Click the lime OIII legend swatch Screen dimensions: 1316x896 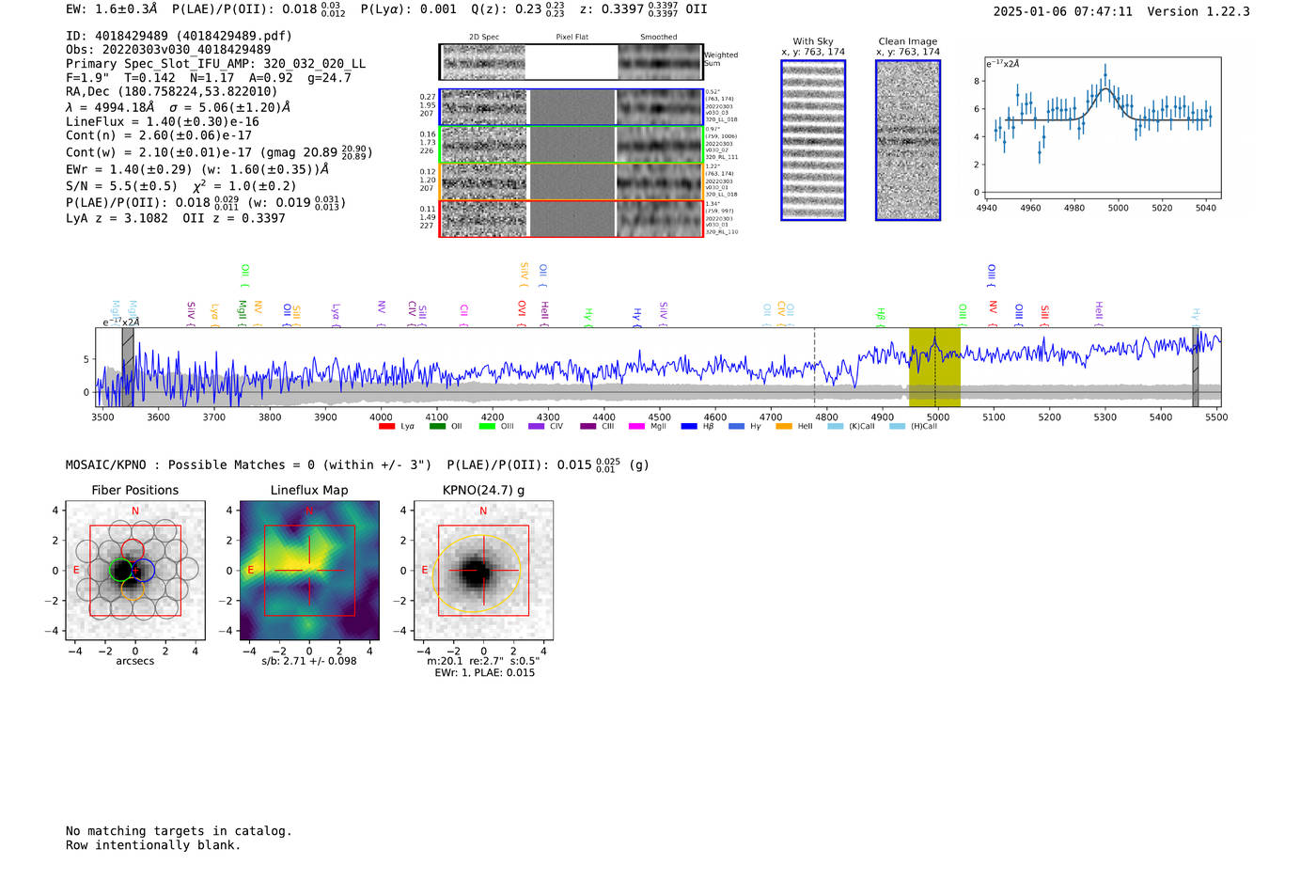pyautogui.click(x=486, y=426)
